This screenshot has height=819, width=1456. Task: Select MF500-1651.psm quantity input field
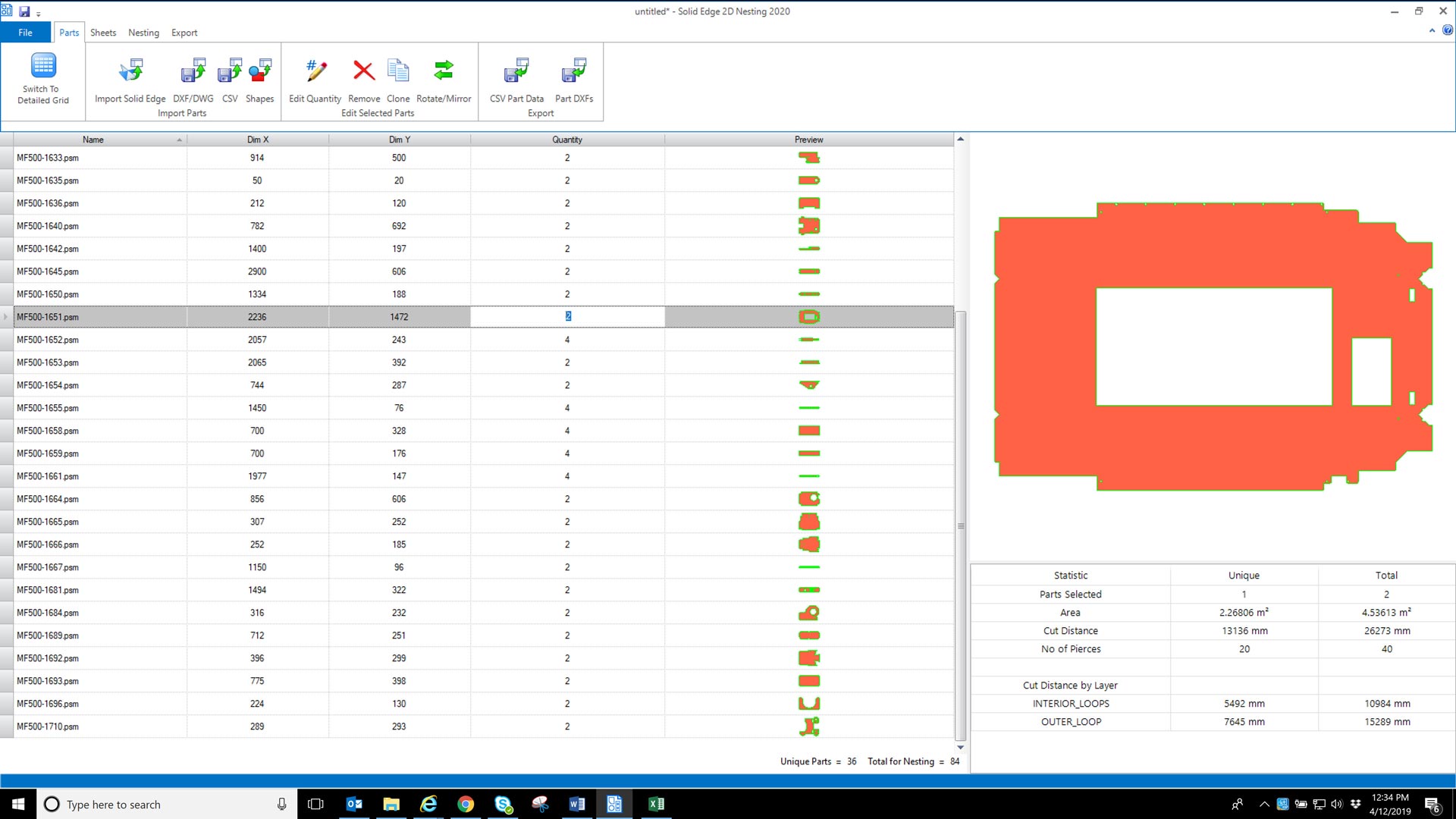point(567,317)
